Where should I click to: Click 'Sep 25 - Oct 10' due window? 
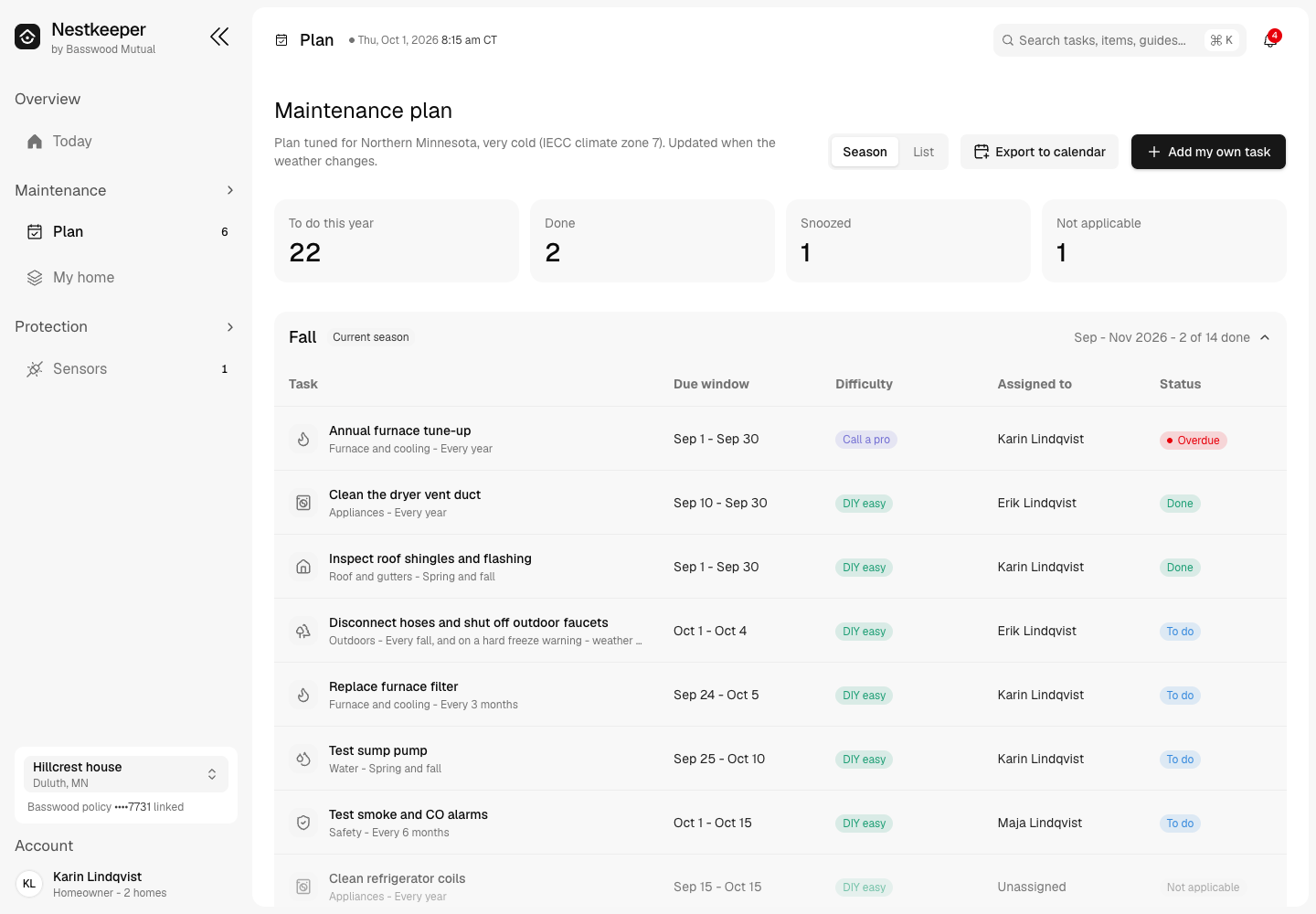coord(719,759)
